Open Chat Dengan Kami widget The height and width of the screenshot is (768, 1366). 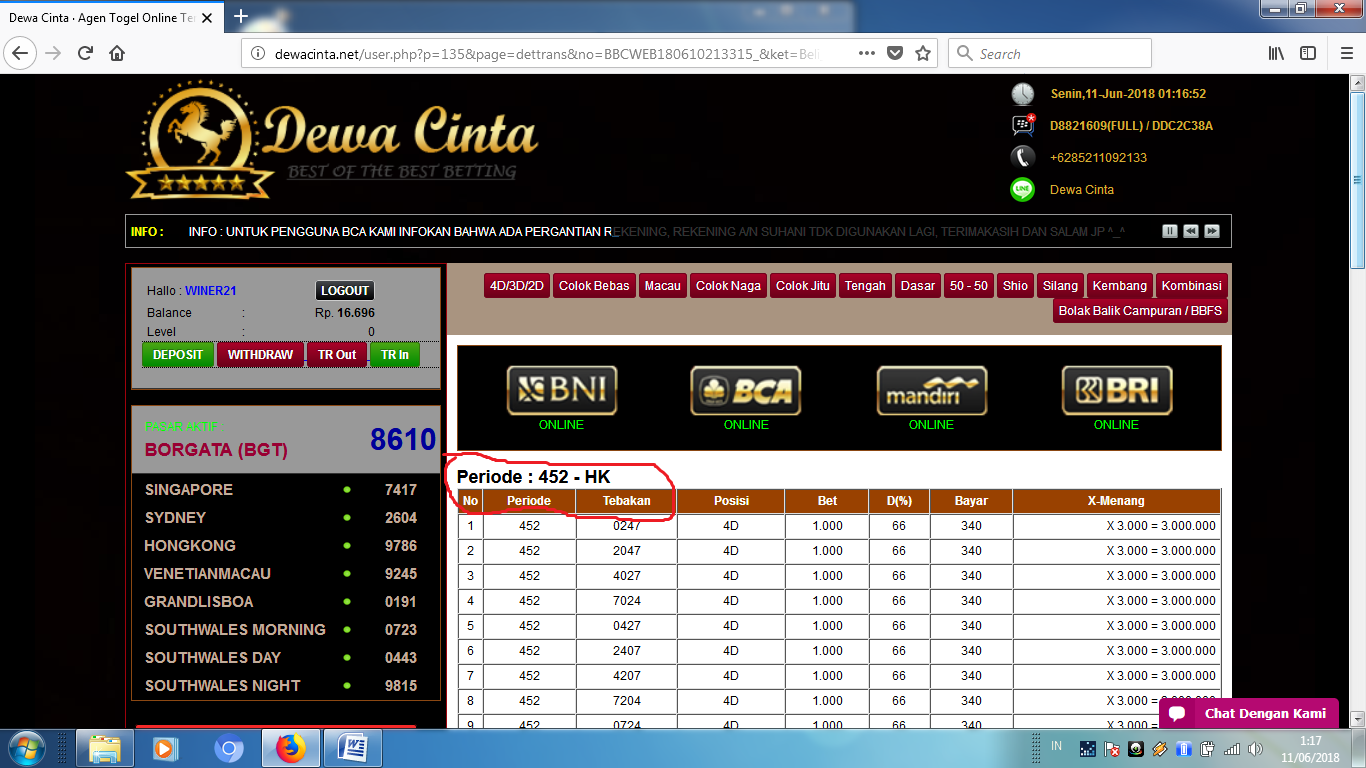click(1250, 713)
